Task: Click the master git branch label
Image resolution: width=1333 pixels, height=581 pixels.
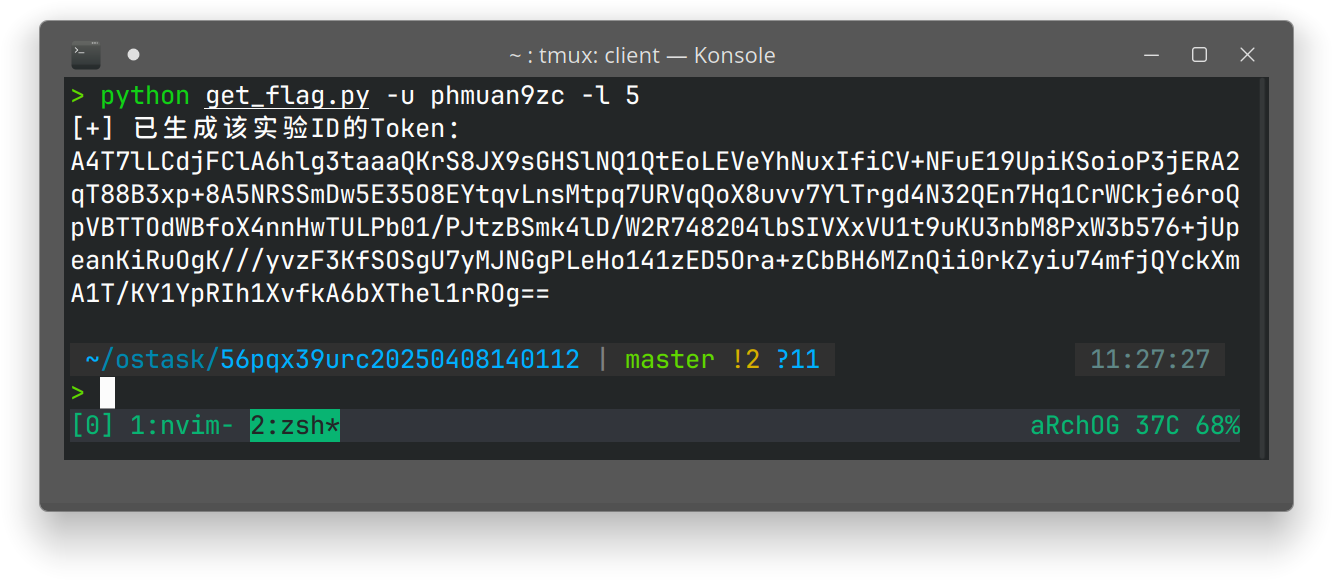Action: tap(669, 359)
